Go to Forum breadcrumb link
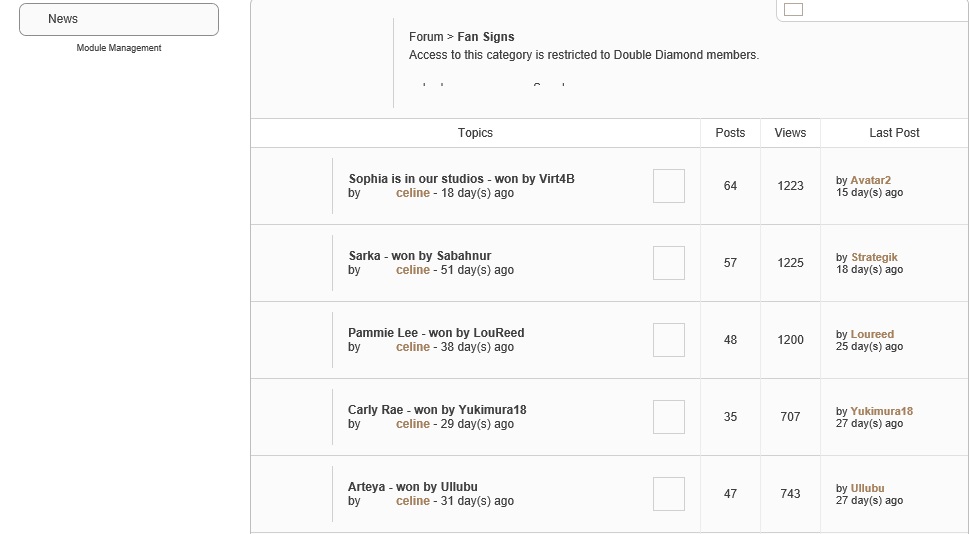Viewport: 970px width, 534px height. (x=426, y=37)
